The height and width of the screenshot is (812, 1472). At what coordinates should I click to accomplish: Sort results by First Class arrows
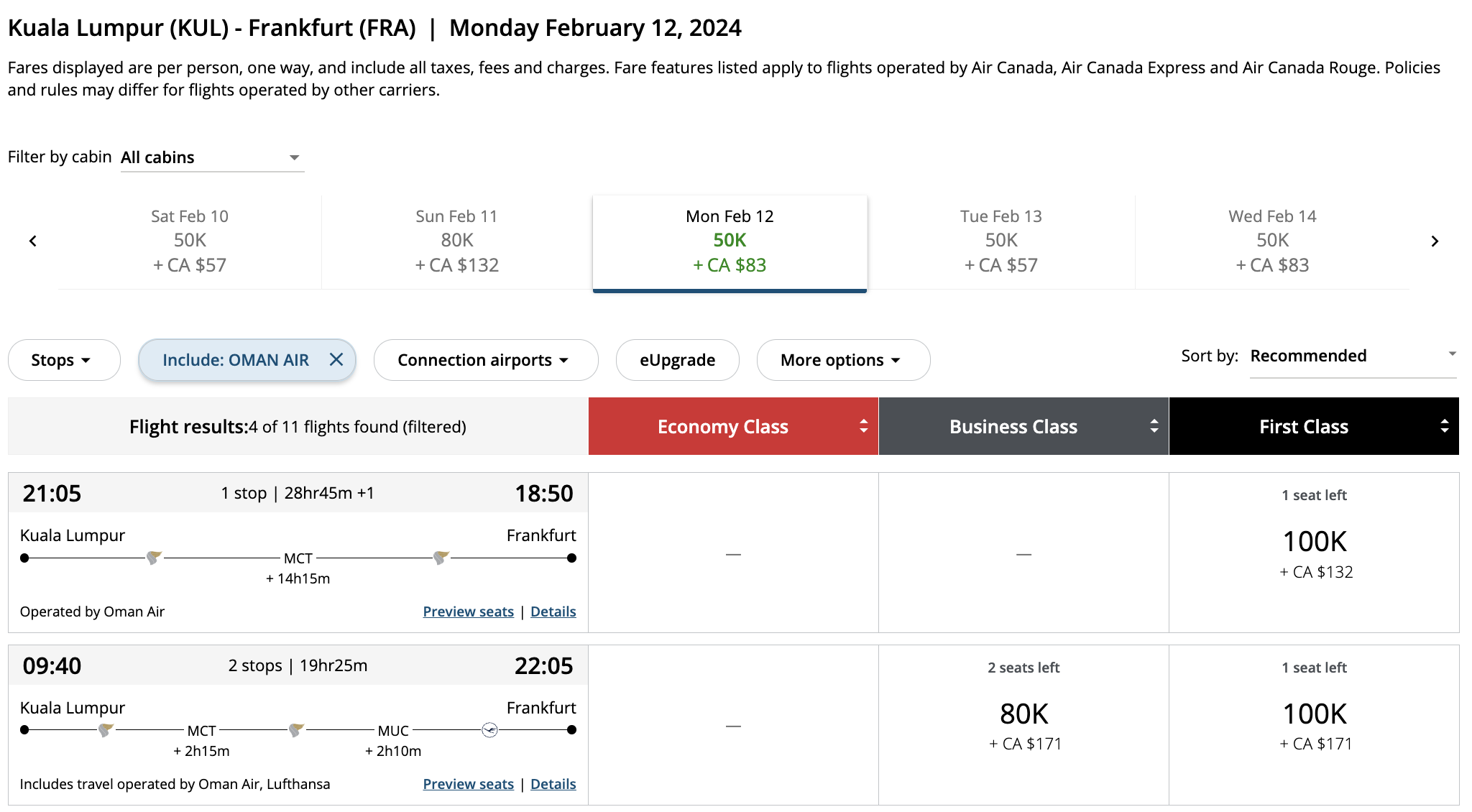(1444, 427)
